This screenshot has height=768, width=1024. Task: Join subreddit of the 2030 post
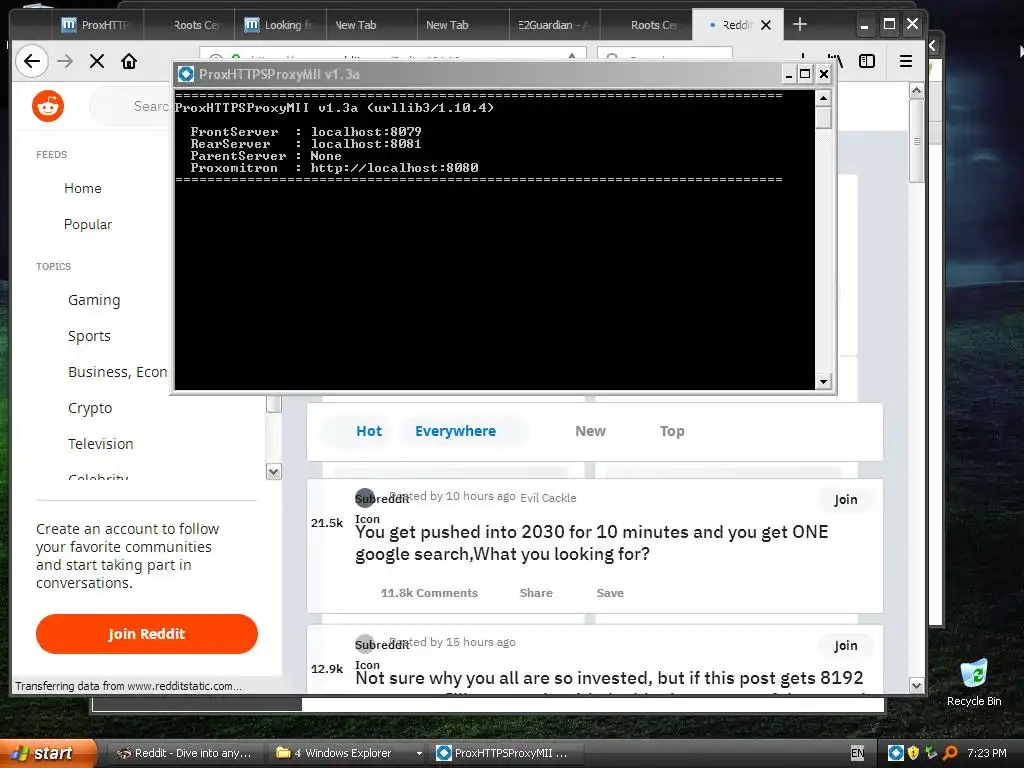click(x=846, y=500)
